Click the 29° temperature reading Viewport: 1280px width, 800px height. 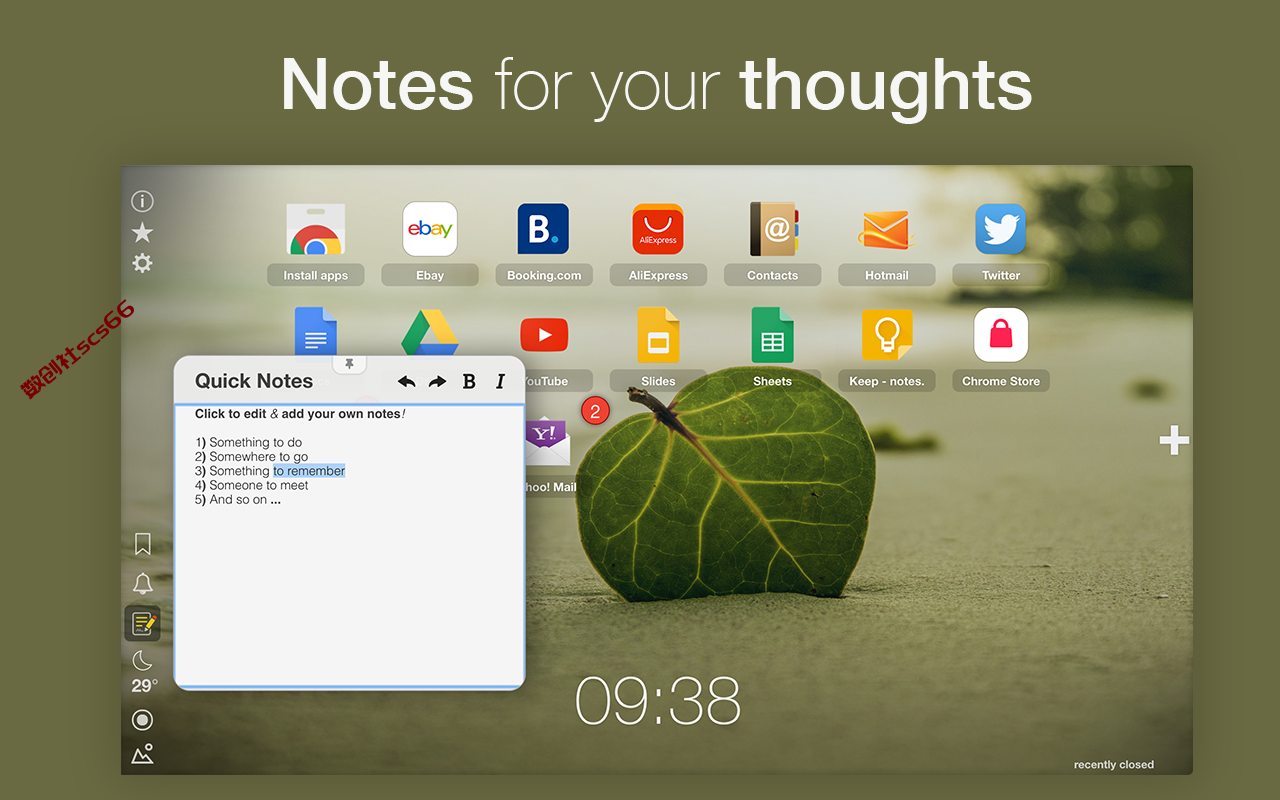[145, 686]
